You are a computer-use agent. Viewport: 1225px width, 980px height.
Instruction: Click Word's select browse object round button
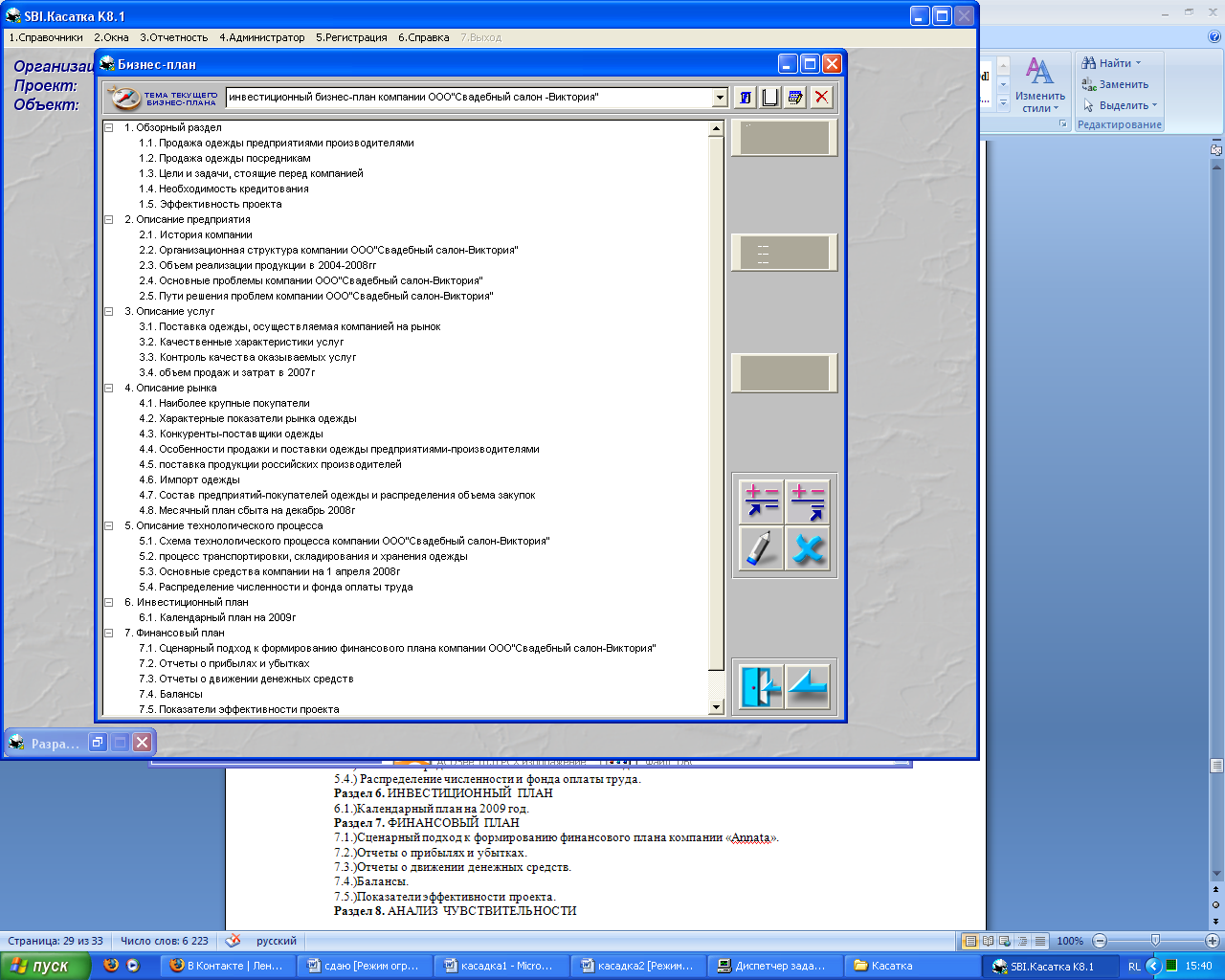coord(1216,904)
